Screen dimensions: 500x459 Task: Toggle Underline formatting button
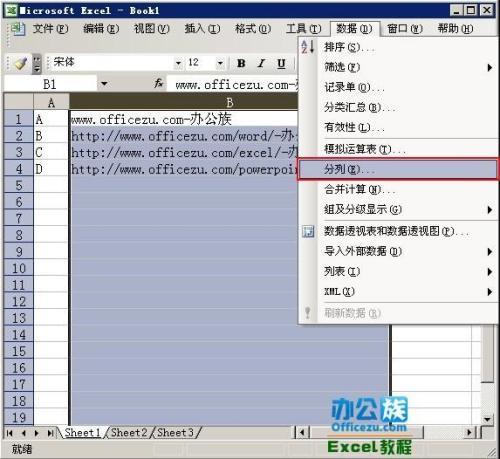(281, 63)
